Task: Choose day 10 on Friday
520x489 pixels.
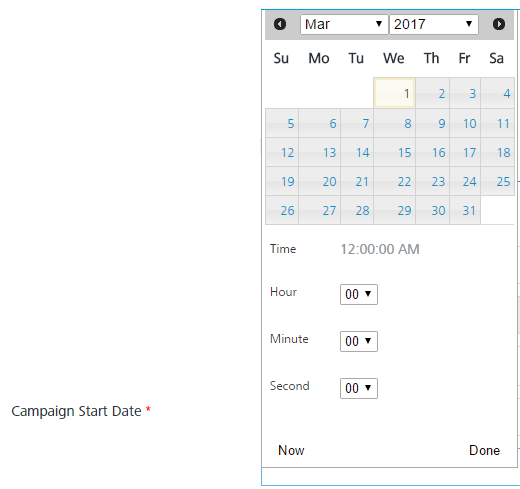Action: pyautogui.click(x=465, y=123)
